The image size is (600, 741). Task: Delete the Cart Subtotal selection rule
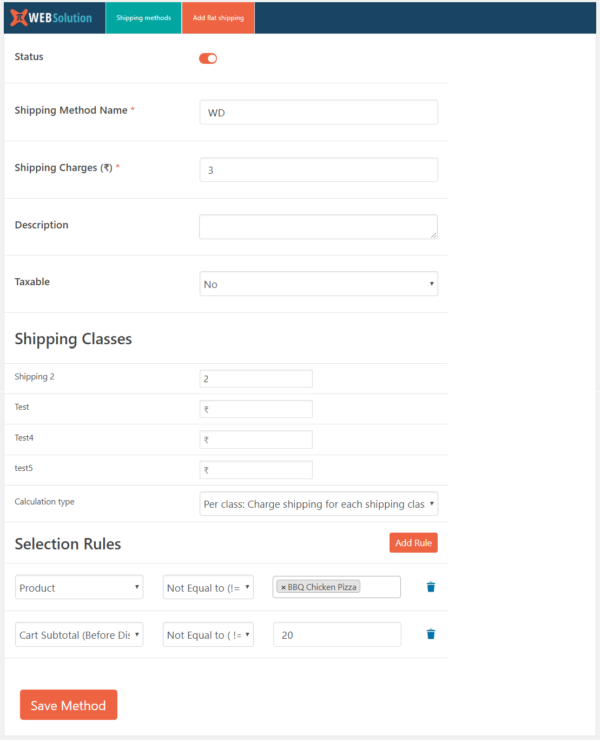(x=430, y=634)
